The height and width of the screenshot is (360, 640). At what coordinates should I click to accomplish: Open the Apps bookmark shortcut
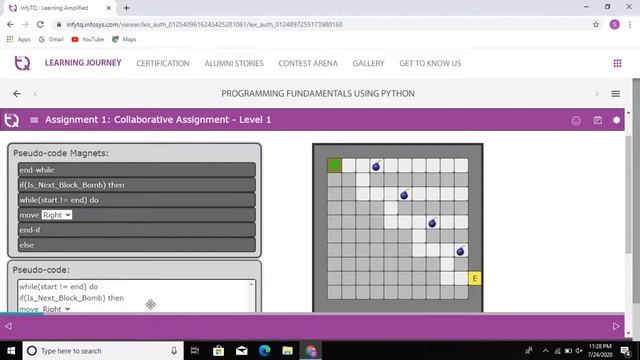pos(19,39)
